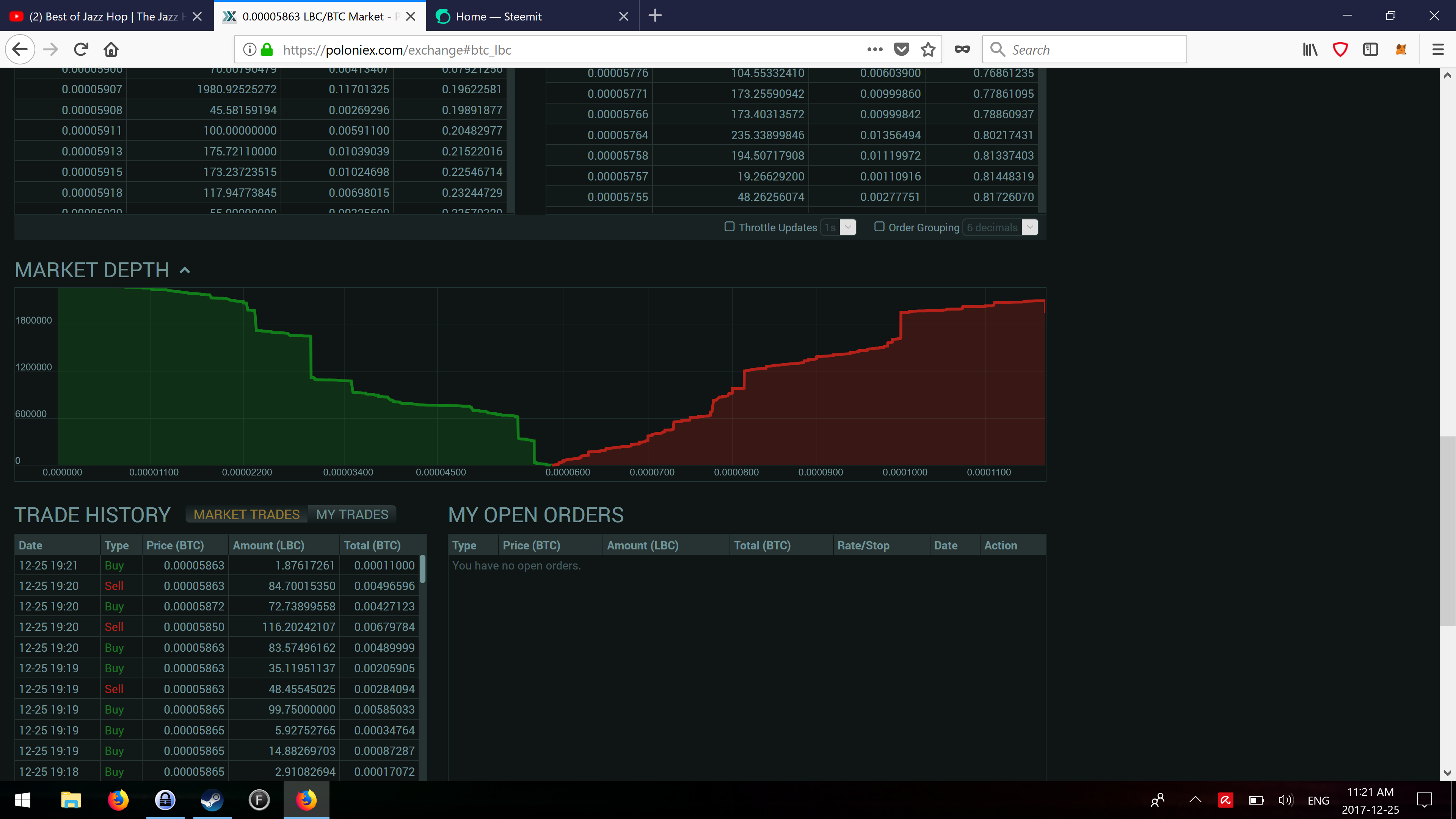The image size is (1456, 819).
Task: Open the Order Grouping decimals dropdown
Action: point(1030,227)
